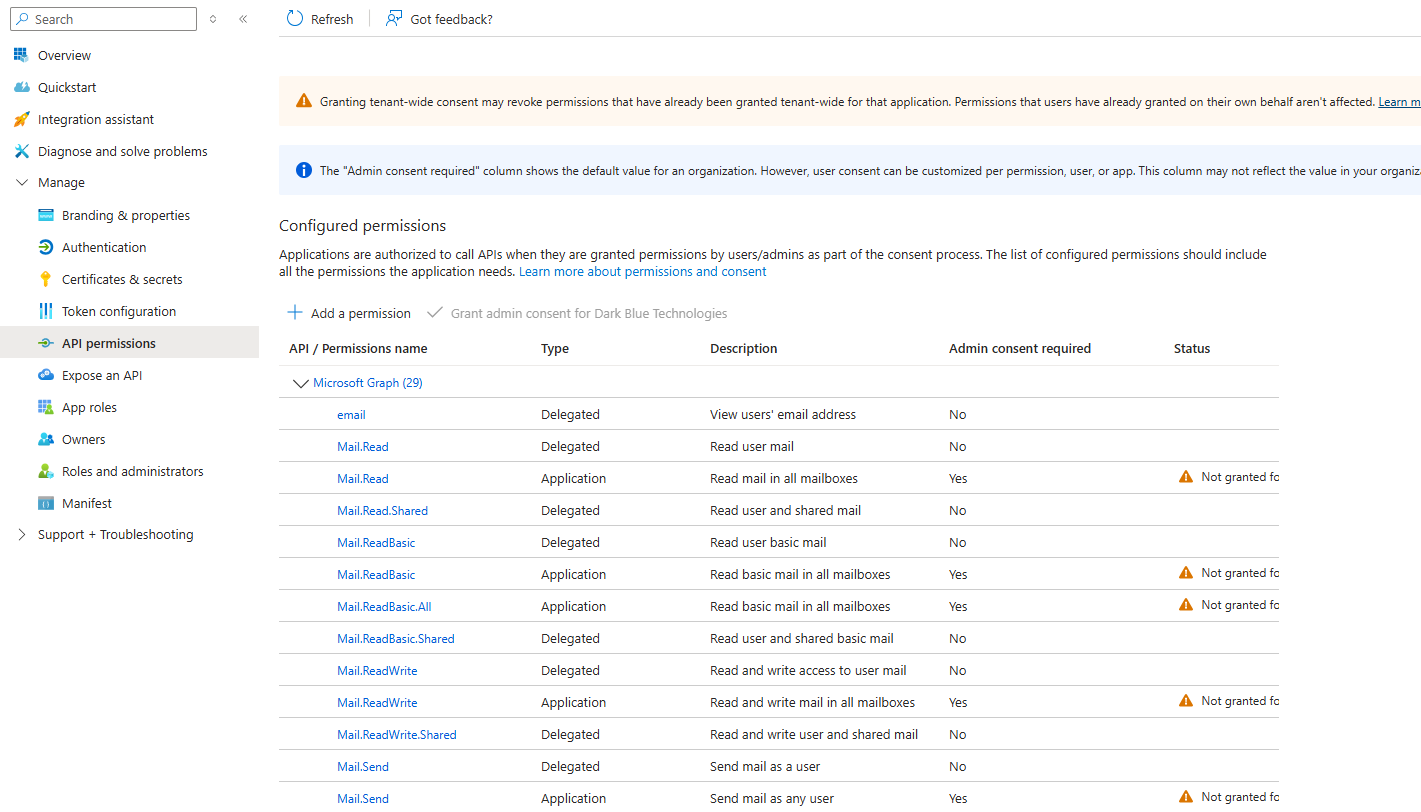The image size is (1421, 812).
Task: Click the blue info icon in banner
Action: 304,171
